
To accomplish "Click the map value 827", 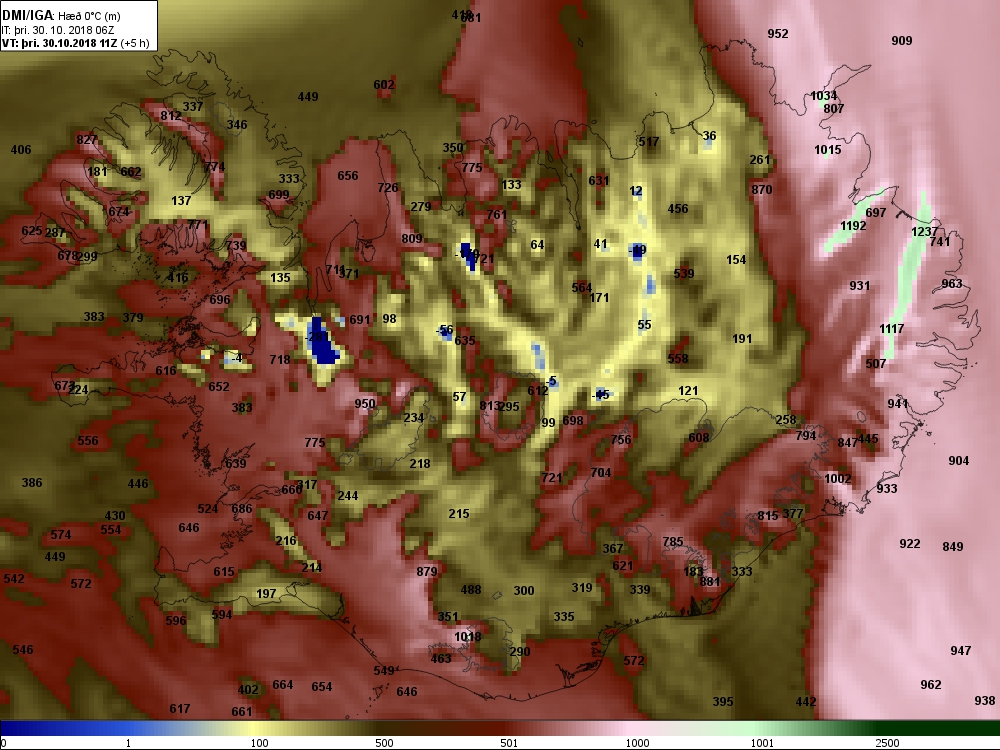I will (x=86, y=140).
